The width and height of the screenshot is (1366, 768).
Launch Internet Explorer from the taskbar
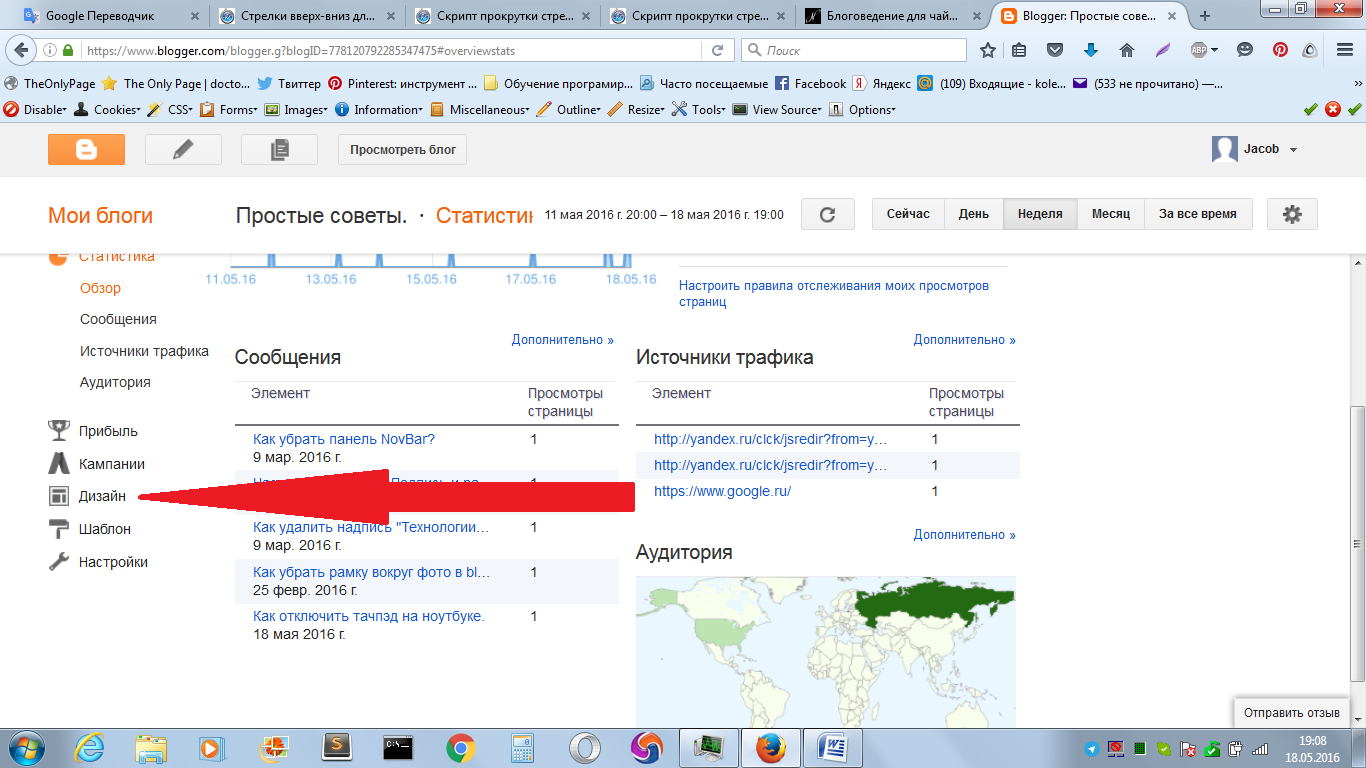coord(90,748)
